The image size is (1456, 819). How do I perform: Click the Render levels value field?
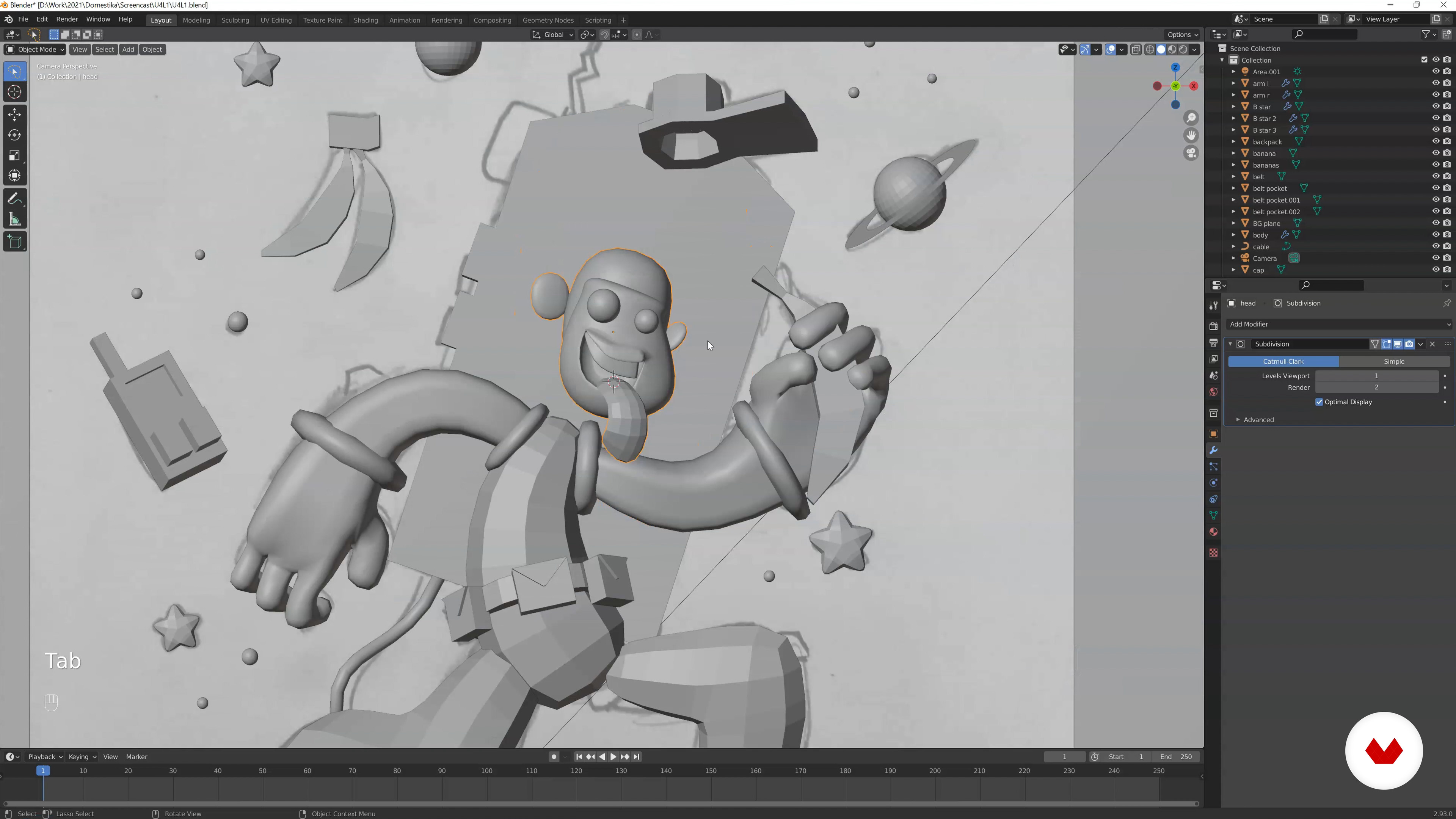pos(1376,387)
